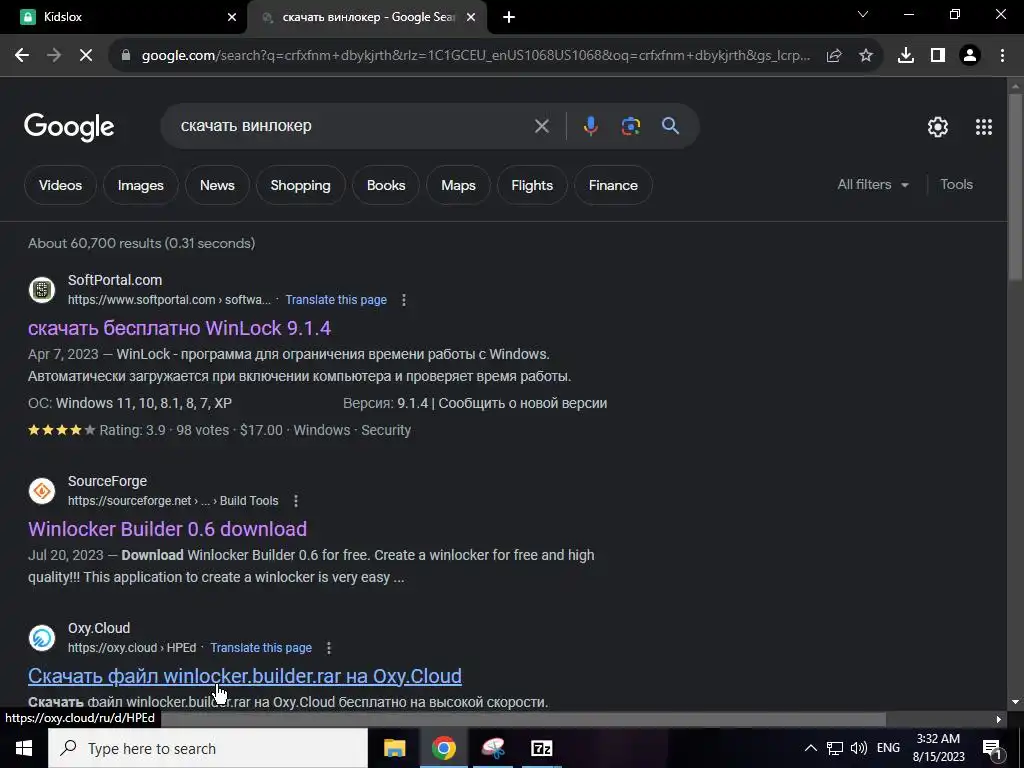1024x768 pixels.
Task: Open a new browser tab
Action: [509, 17]
